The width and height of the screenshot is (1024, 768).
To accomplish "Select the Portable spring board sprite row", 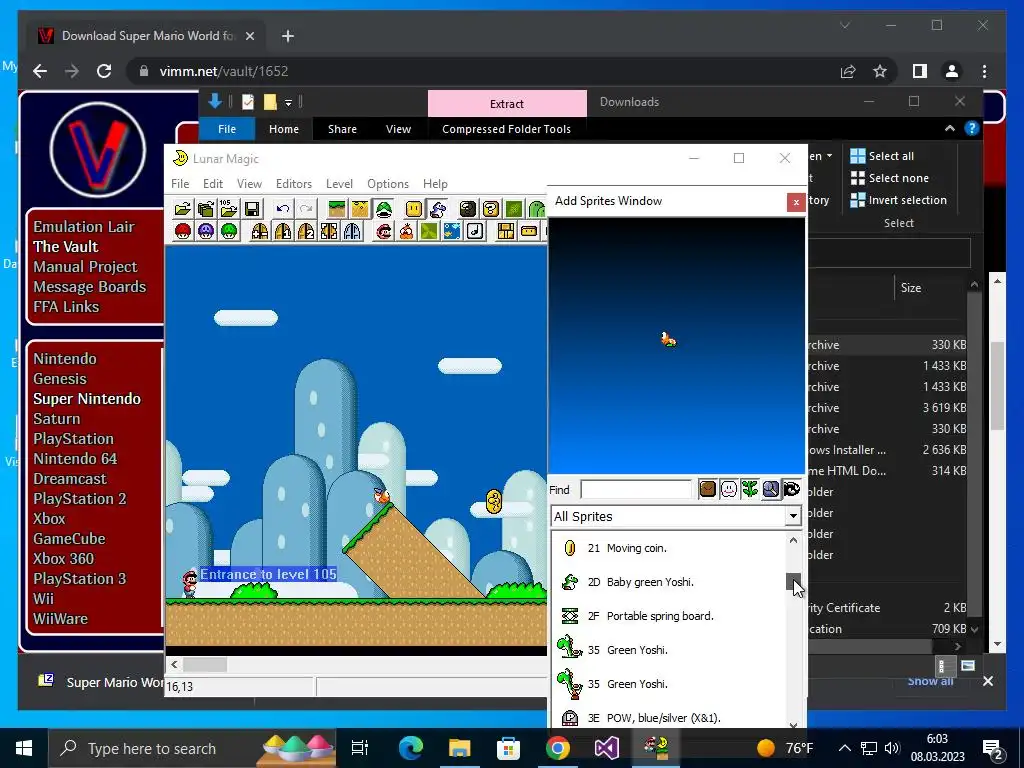I will click(x=668, y=616).
